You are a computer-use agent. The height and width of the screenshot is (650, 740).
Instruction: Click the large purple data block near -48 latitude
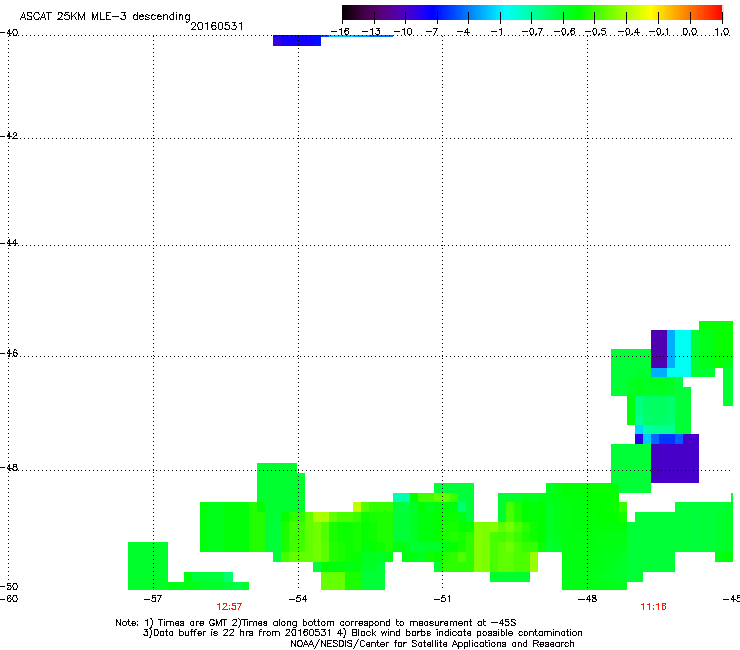pyautogui.click(x=674, y=458)
